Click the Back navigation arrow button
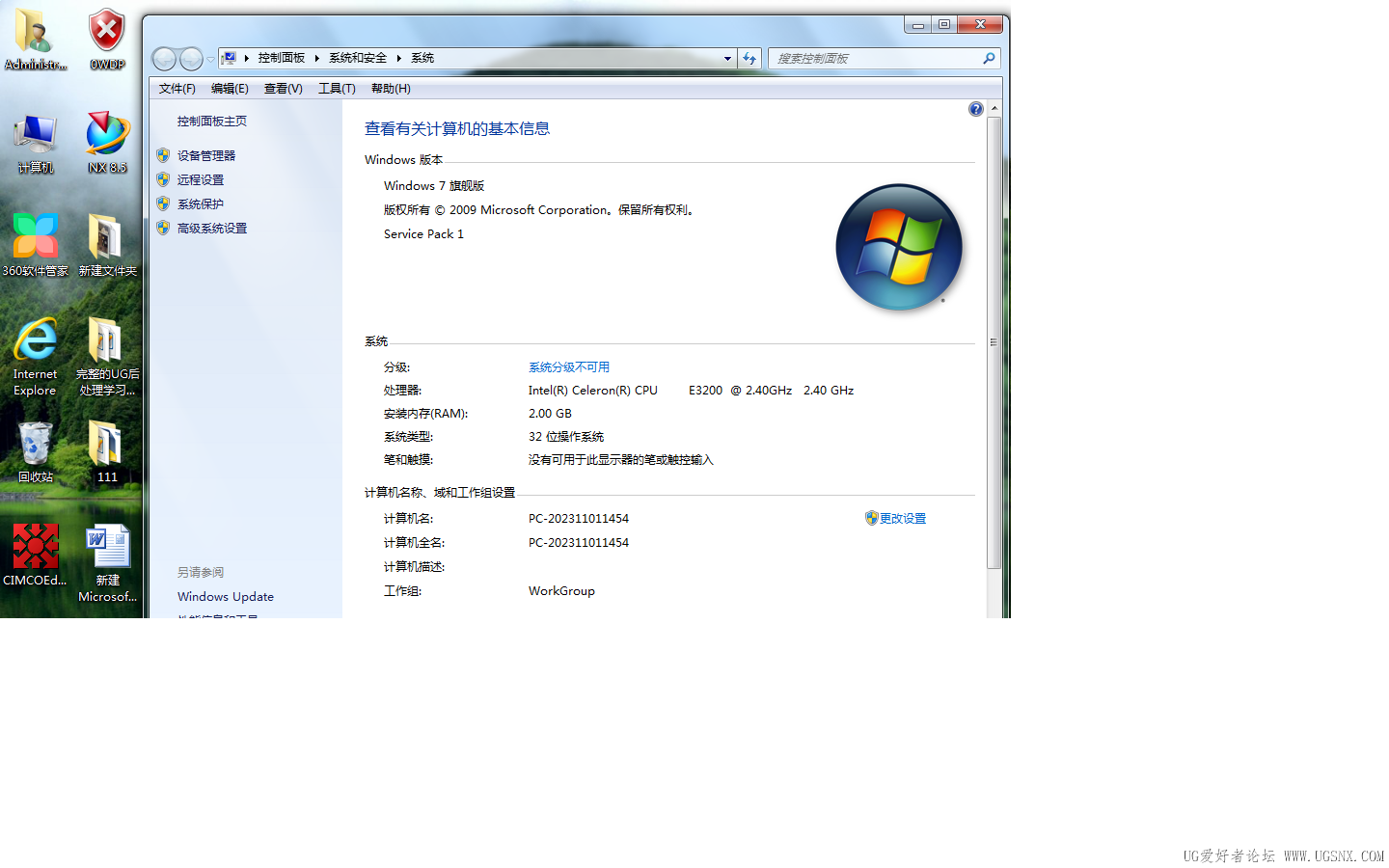Image resolution: width=1389 pixels, height=868 pixels. click(165, 59)
